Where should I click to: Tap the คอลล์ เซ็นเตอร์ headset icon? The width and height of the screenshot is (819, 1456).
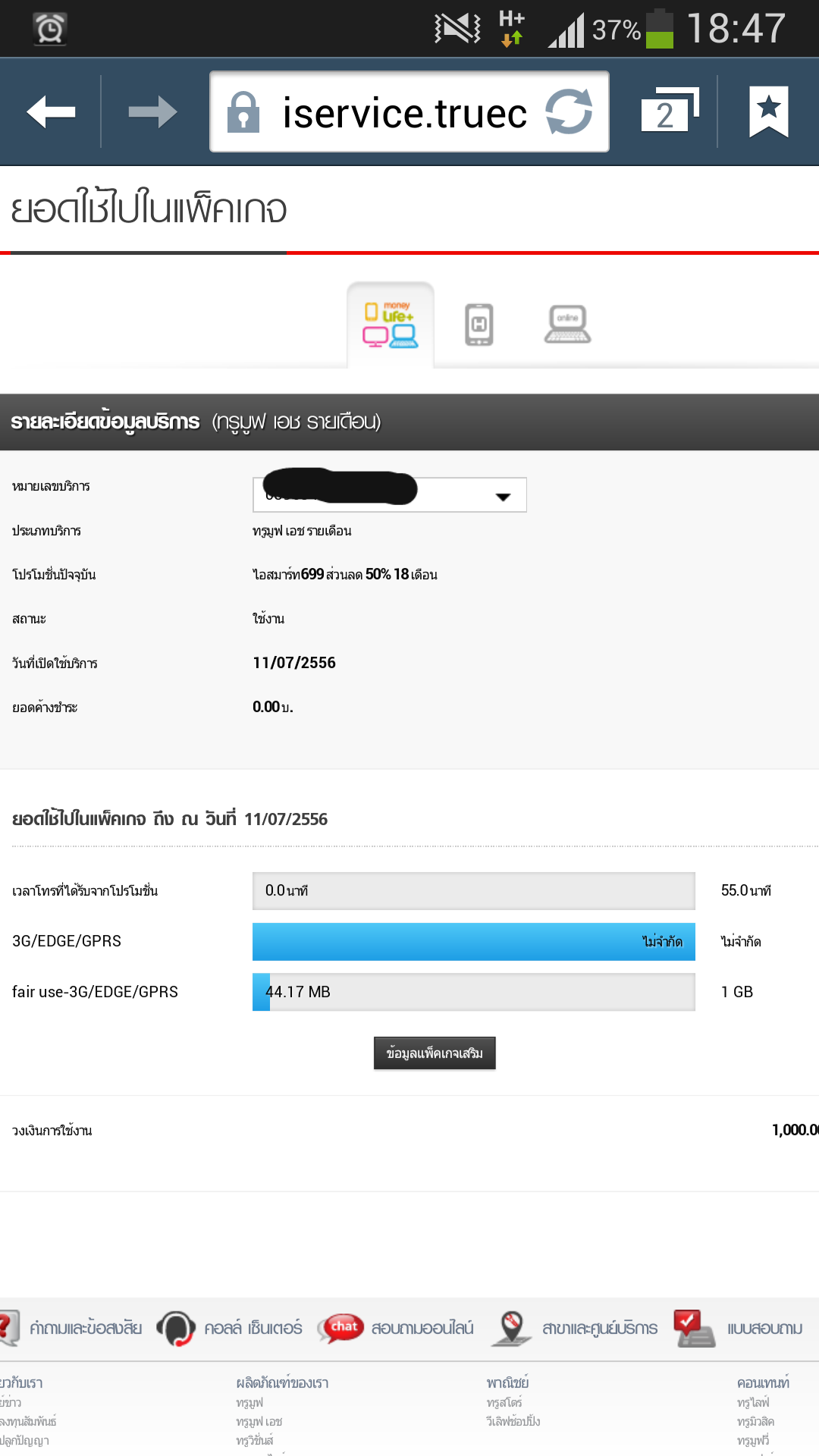(176, 1329)
